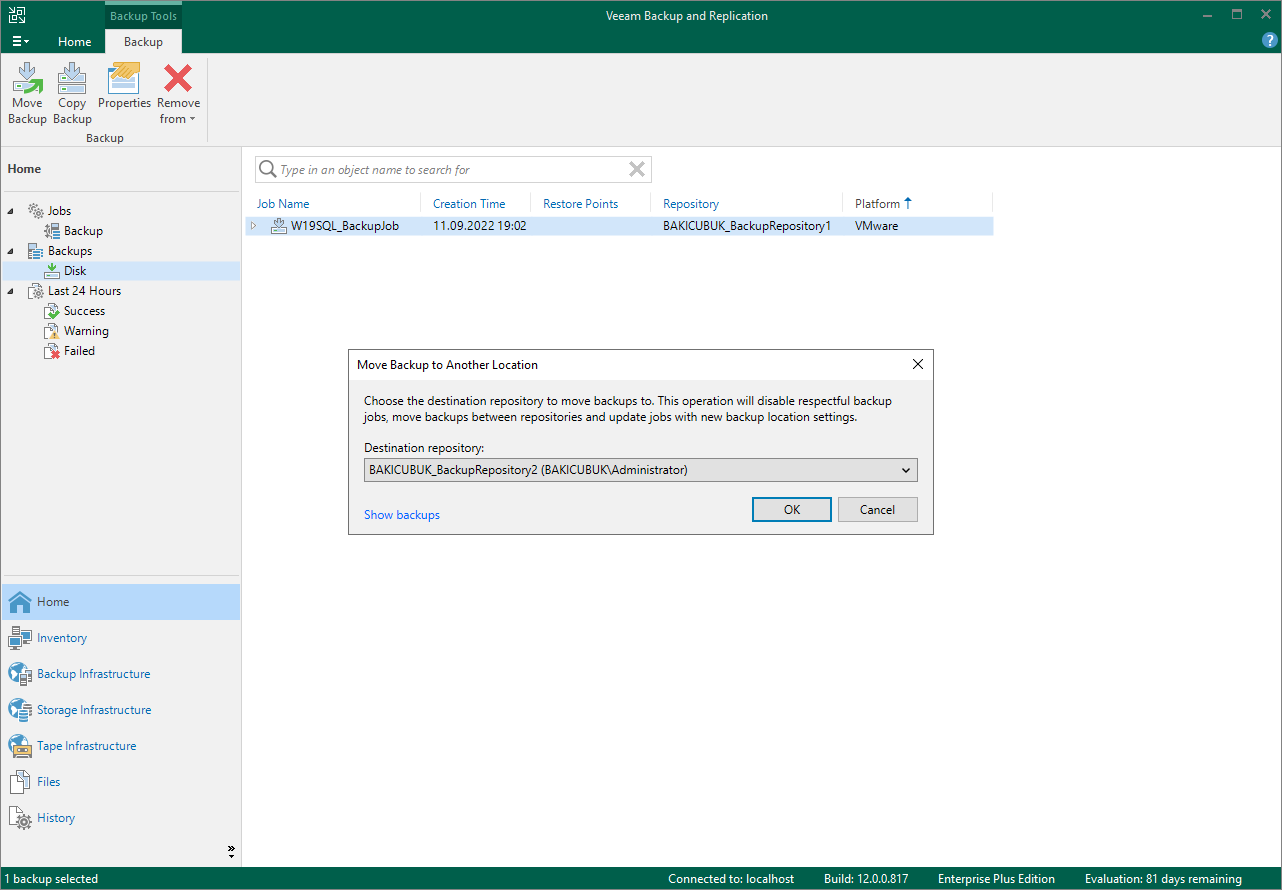1282x890 pixels.
Task: Sort by Creation Time column header
Action: point(469,204)
